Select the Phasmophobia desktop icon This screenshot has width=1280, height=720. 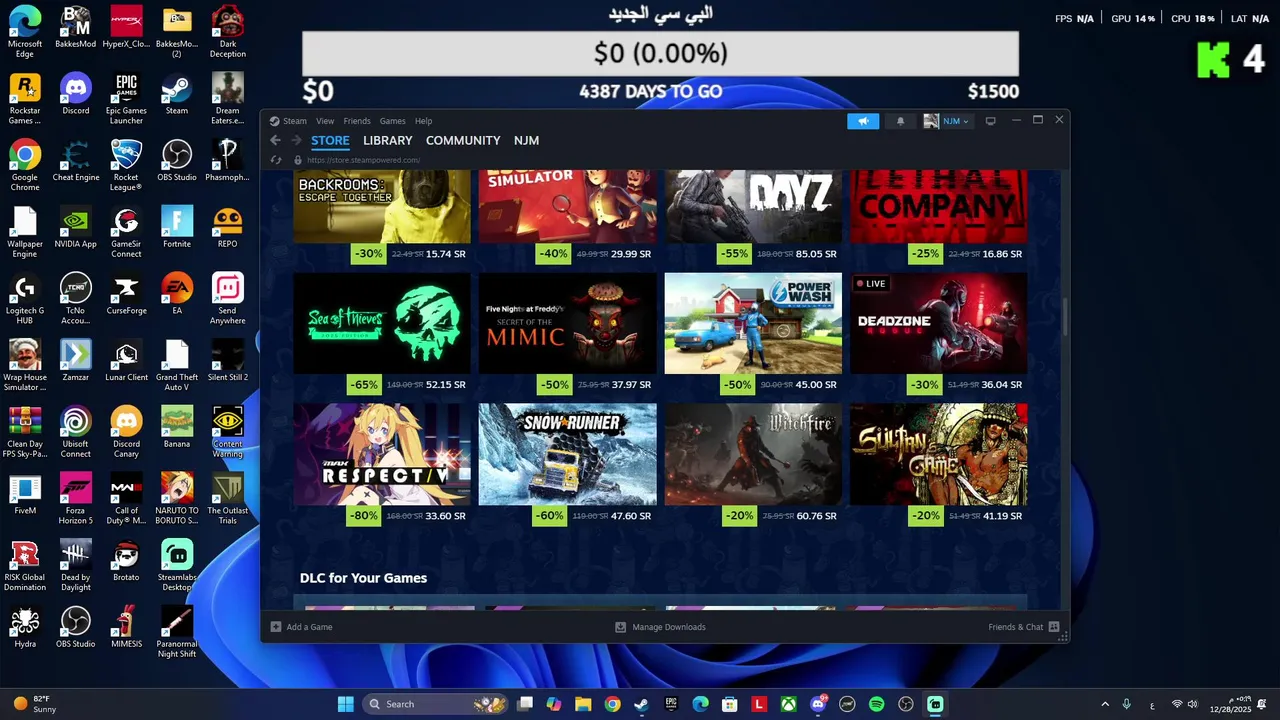click(x=228, y=161)
